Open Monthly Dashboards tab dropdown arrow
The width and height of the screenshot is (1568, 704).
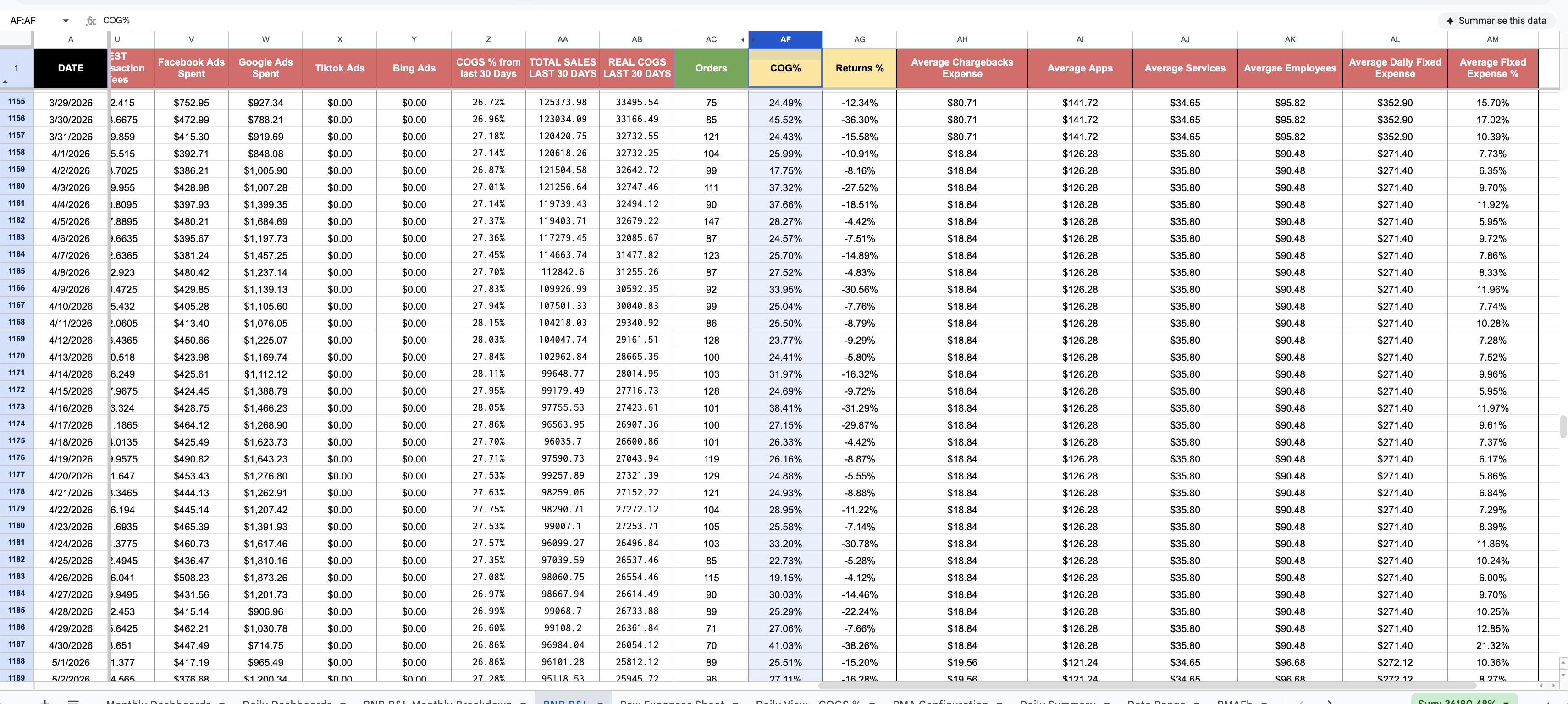222,702
